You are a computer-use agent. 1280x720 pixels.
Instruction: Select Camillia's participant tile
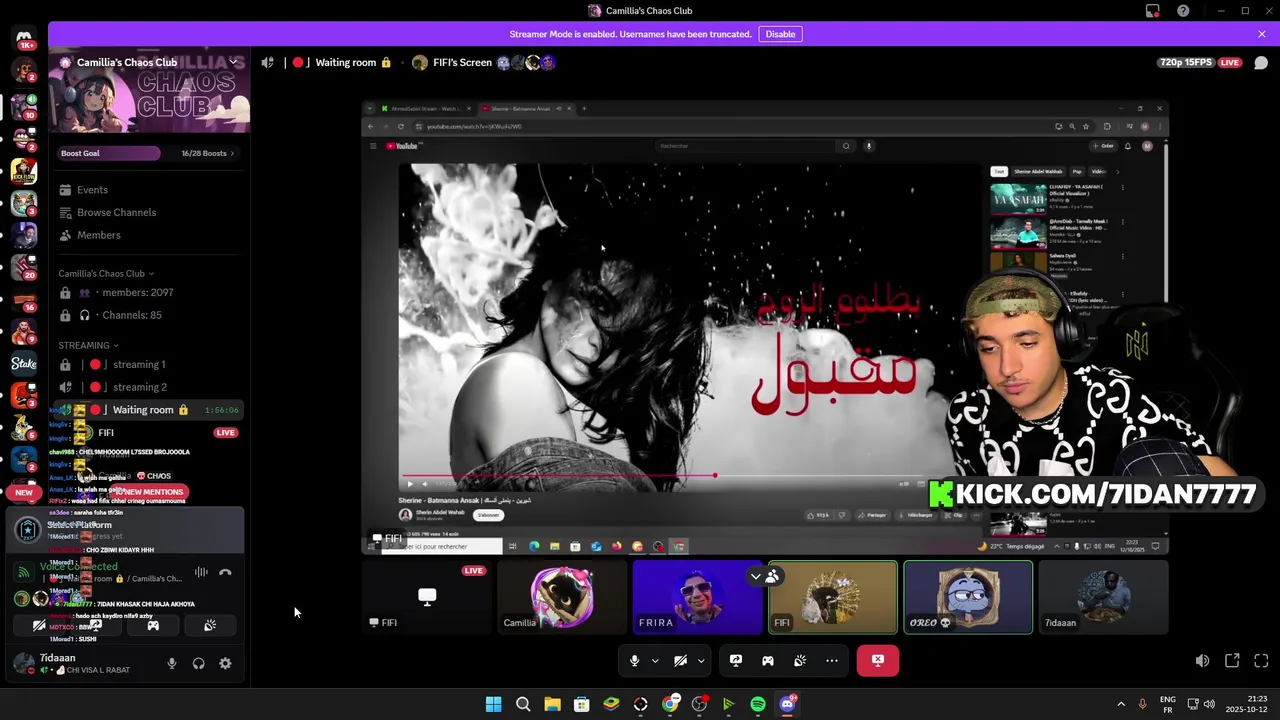pyautogui.click(x=562, y=597)
